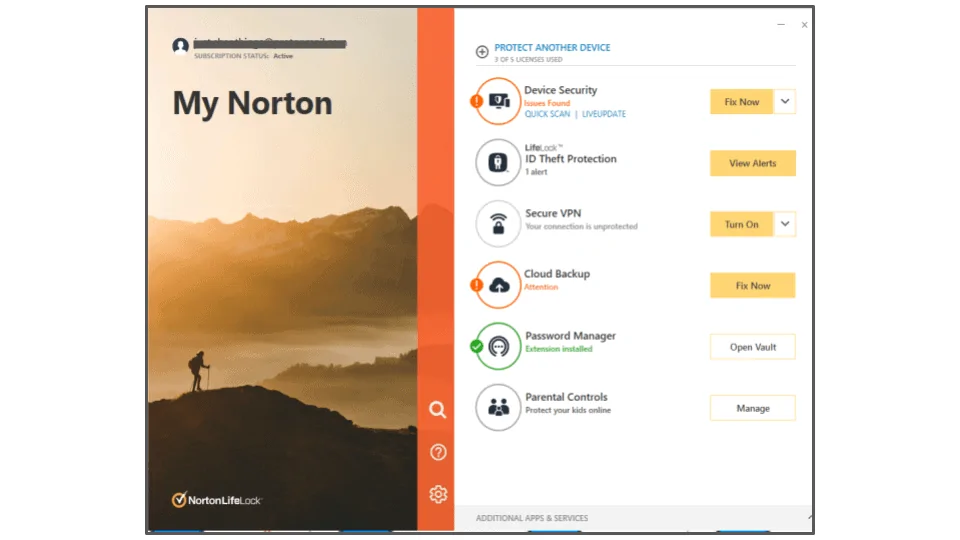The width and height of the screenshot is (960, 540).
Task: Click the Subscription Status Active text
Action: pyautogui.click(x=243, y=56)
